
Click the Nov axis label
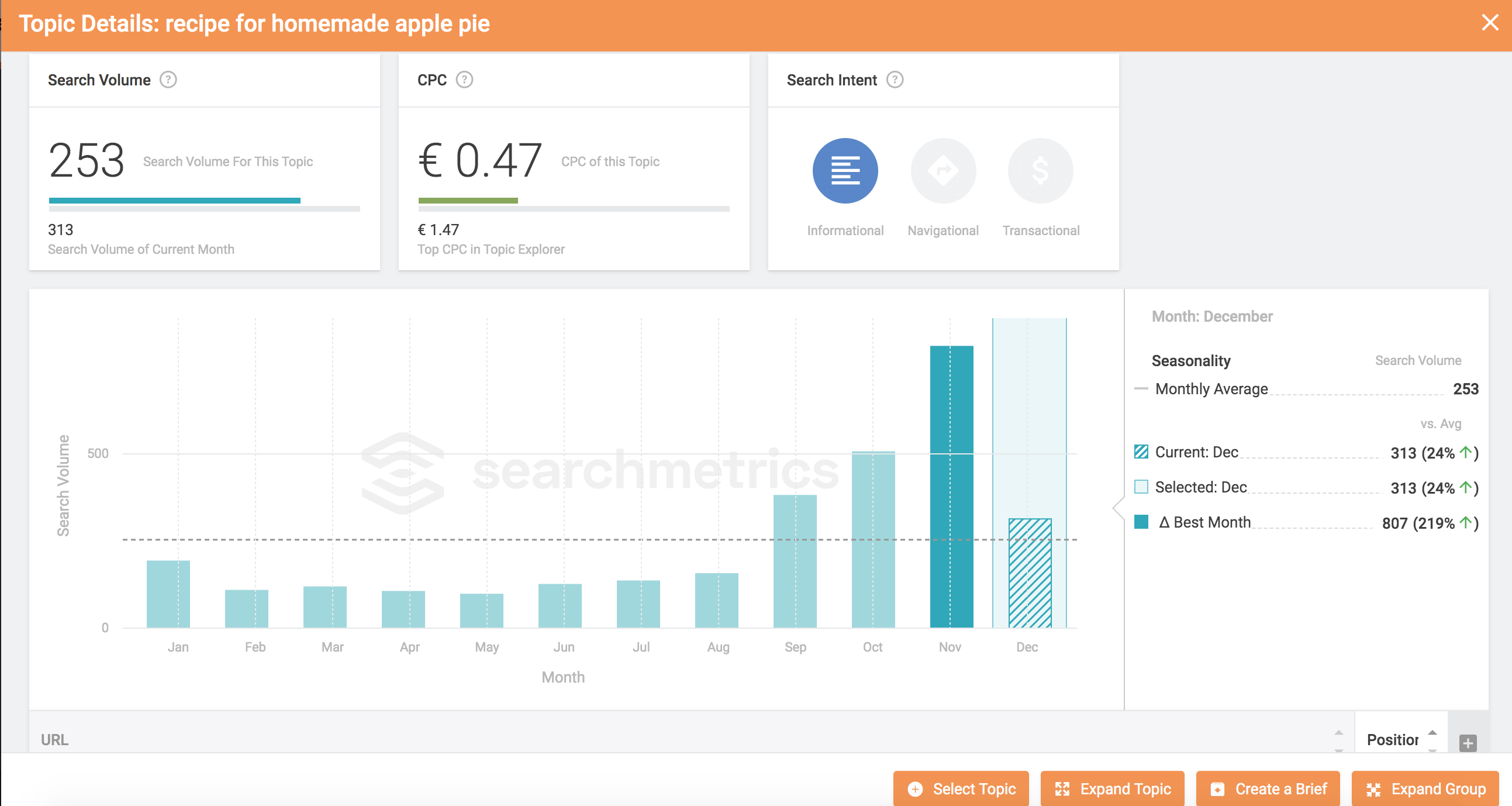[x=950, y=647]
